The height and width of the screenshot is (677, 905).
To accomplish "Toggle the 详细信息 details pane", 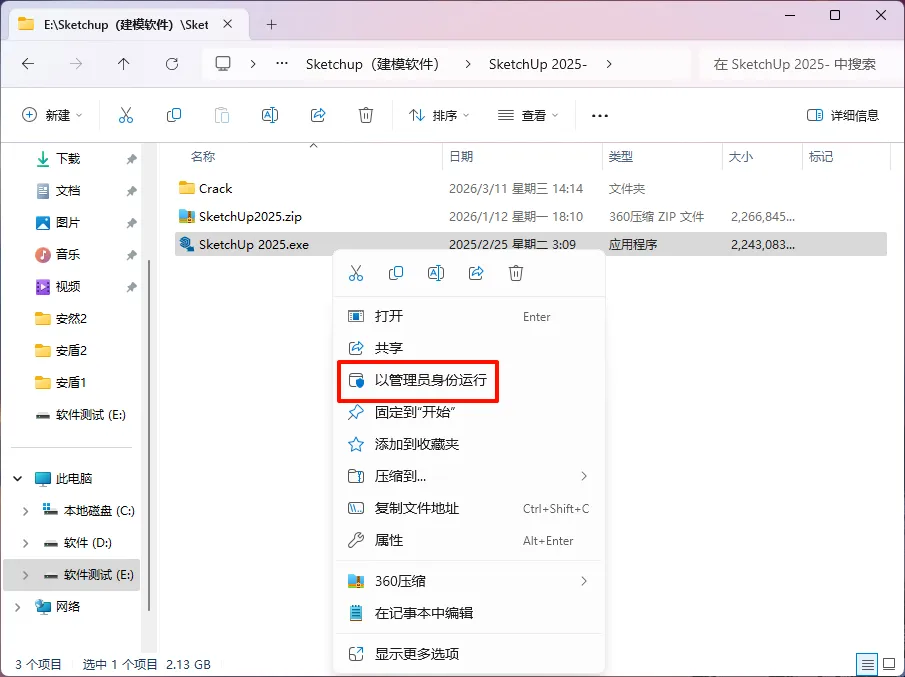I will pyautogui.click(x=843, y=115).
